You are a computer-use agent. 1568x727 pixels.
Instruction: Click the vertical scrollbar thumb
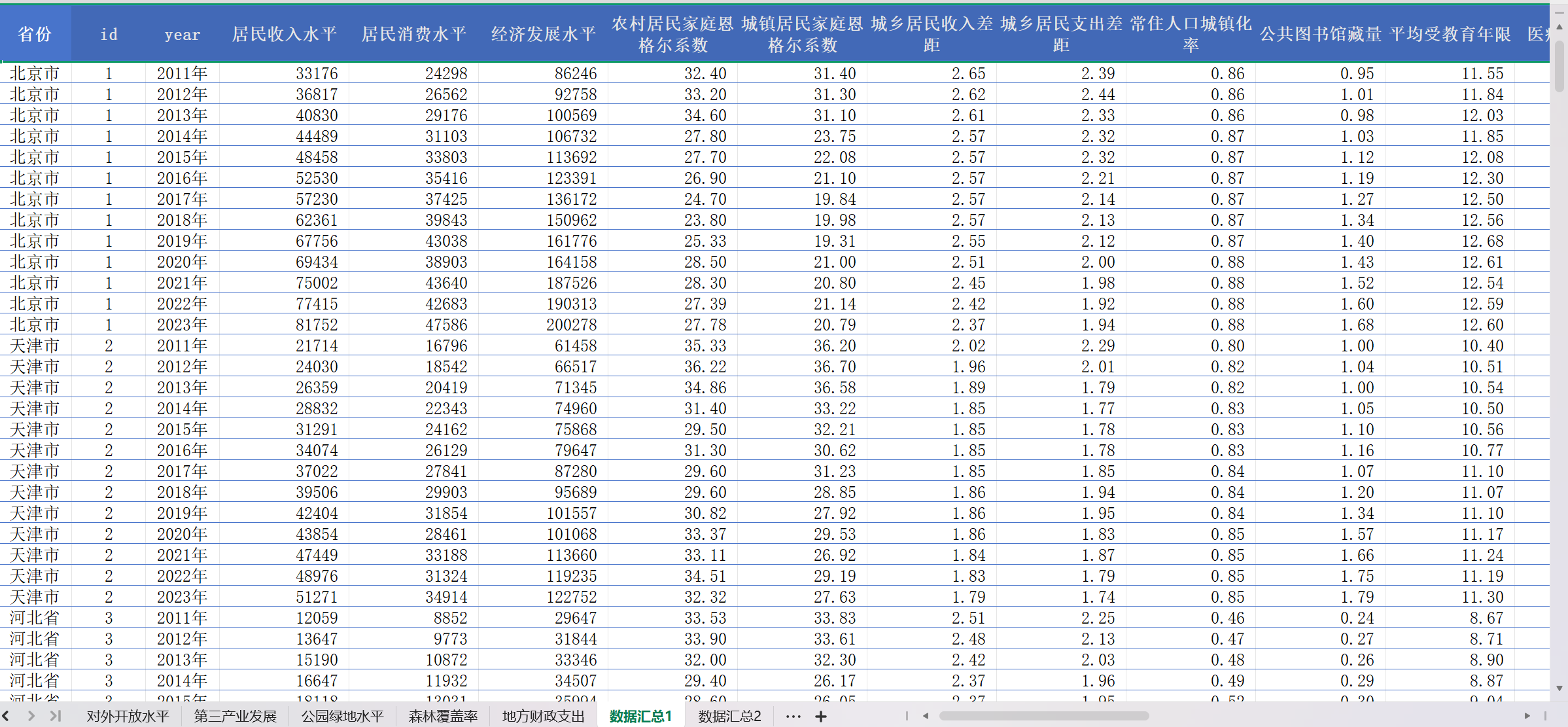[x=1559, y=65]
